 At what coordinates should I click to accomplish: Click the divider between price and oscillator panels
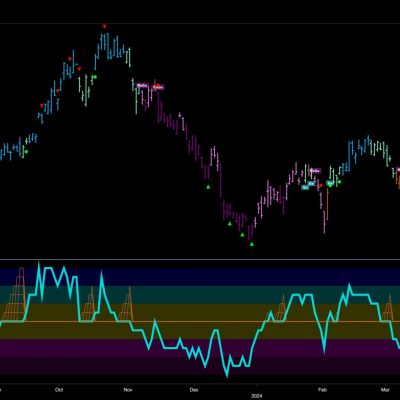point(200,259)
